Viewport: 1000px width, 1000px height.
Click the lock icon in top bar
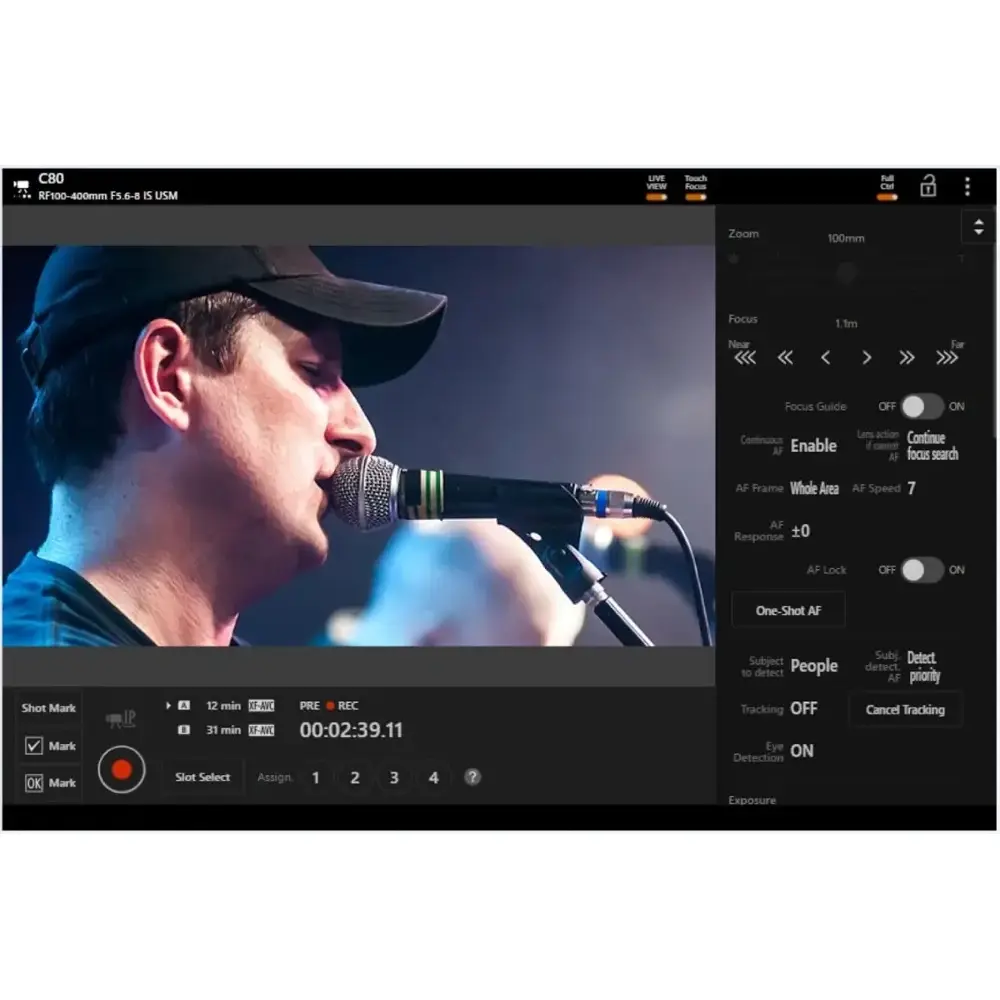point(928,186)
